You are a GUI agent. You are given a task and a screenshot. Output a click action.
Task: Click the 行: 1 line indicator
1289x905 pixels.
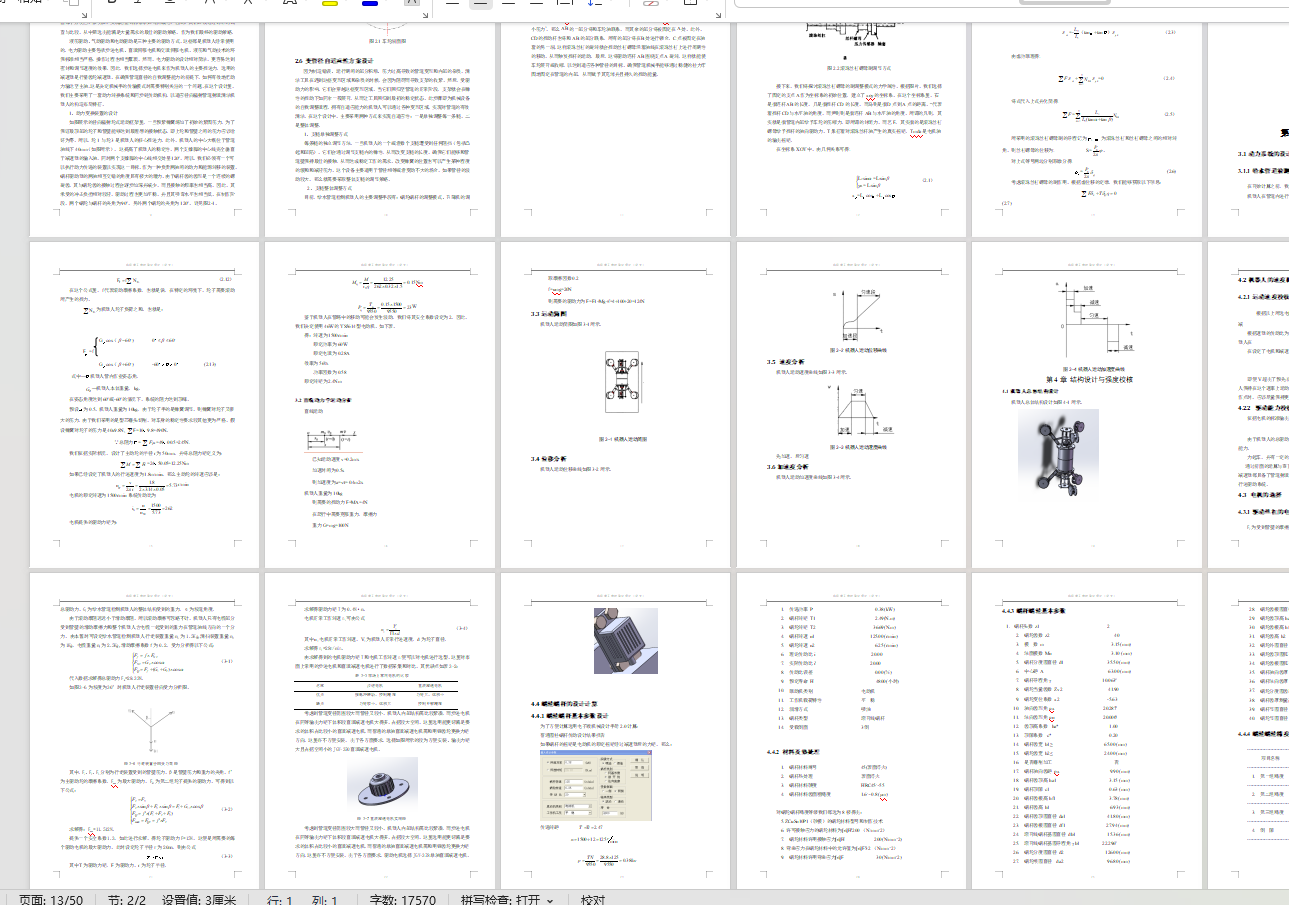[x=281, y=900]
